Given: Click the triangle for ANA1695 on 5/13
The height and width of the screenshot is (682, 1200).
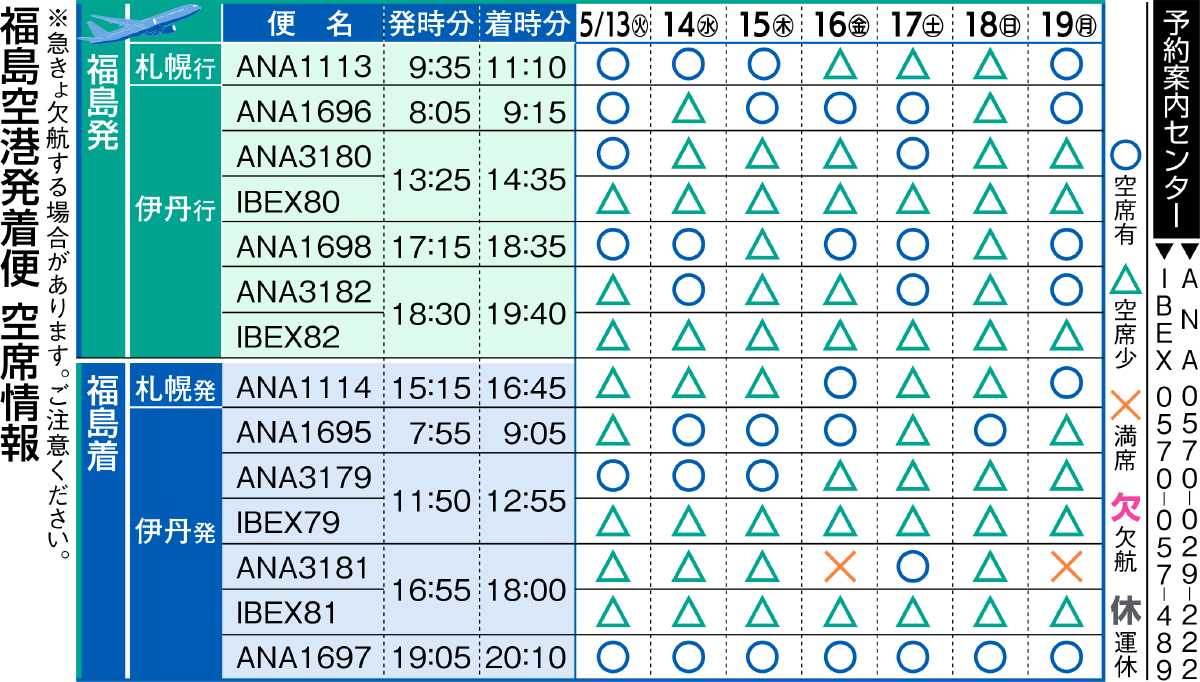Looking at the screenshot, I should tap(613, 429).
